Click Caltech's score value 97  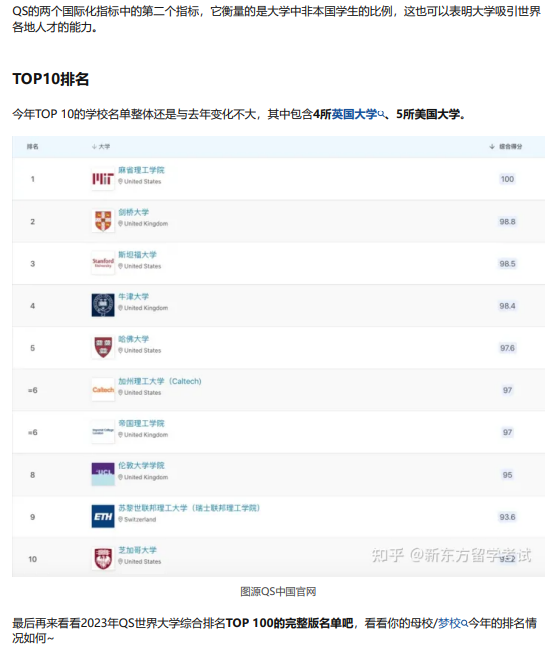(507, 390)
